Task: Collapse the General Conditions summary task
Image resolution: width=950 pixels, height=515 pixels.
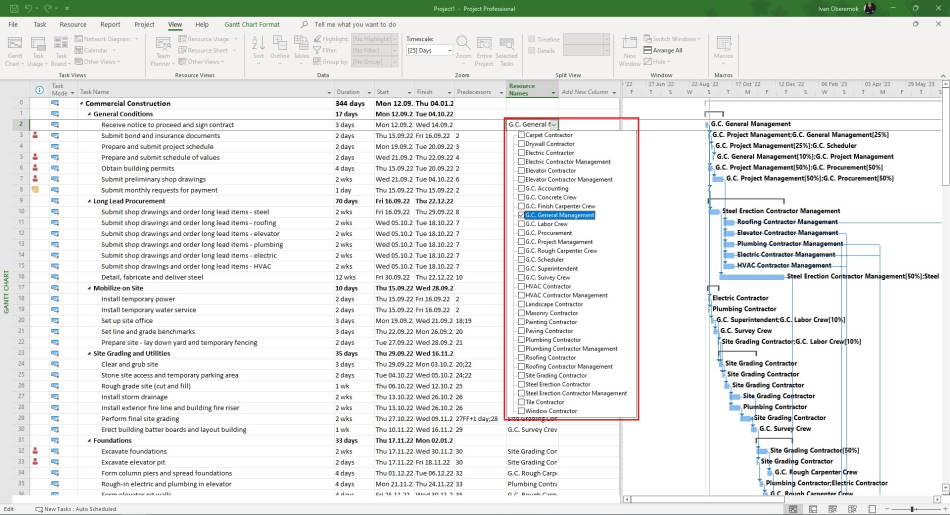Action: [90, 115]
